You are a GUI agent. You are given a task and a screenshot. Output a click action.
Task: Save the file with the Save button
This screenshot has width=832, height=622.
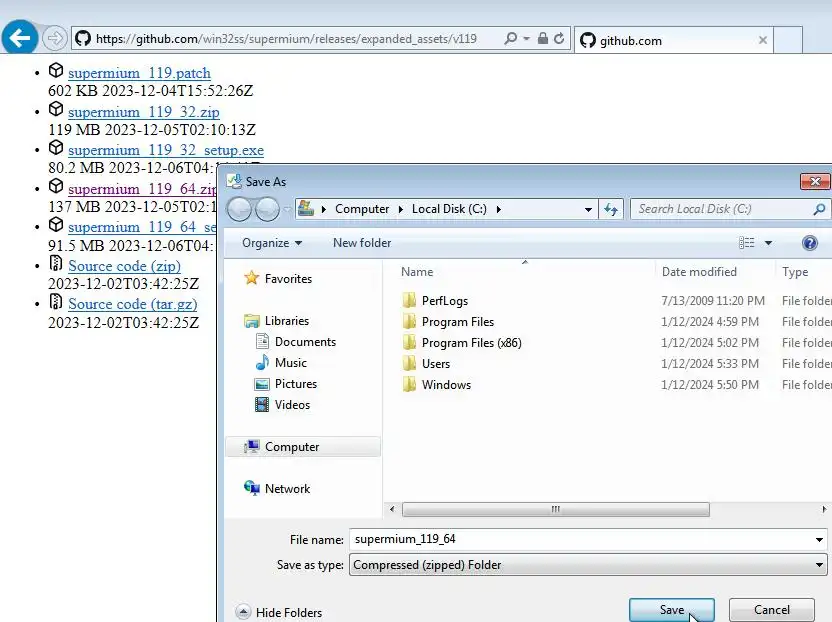coord(672,610)
